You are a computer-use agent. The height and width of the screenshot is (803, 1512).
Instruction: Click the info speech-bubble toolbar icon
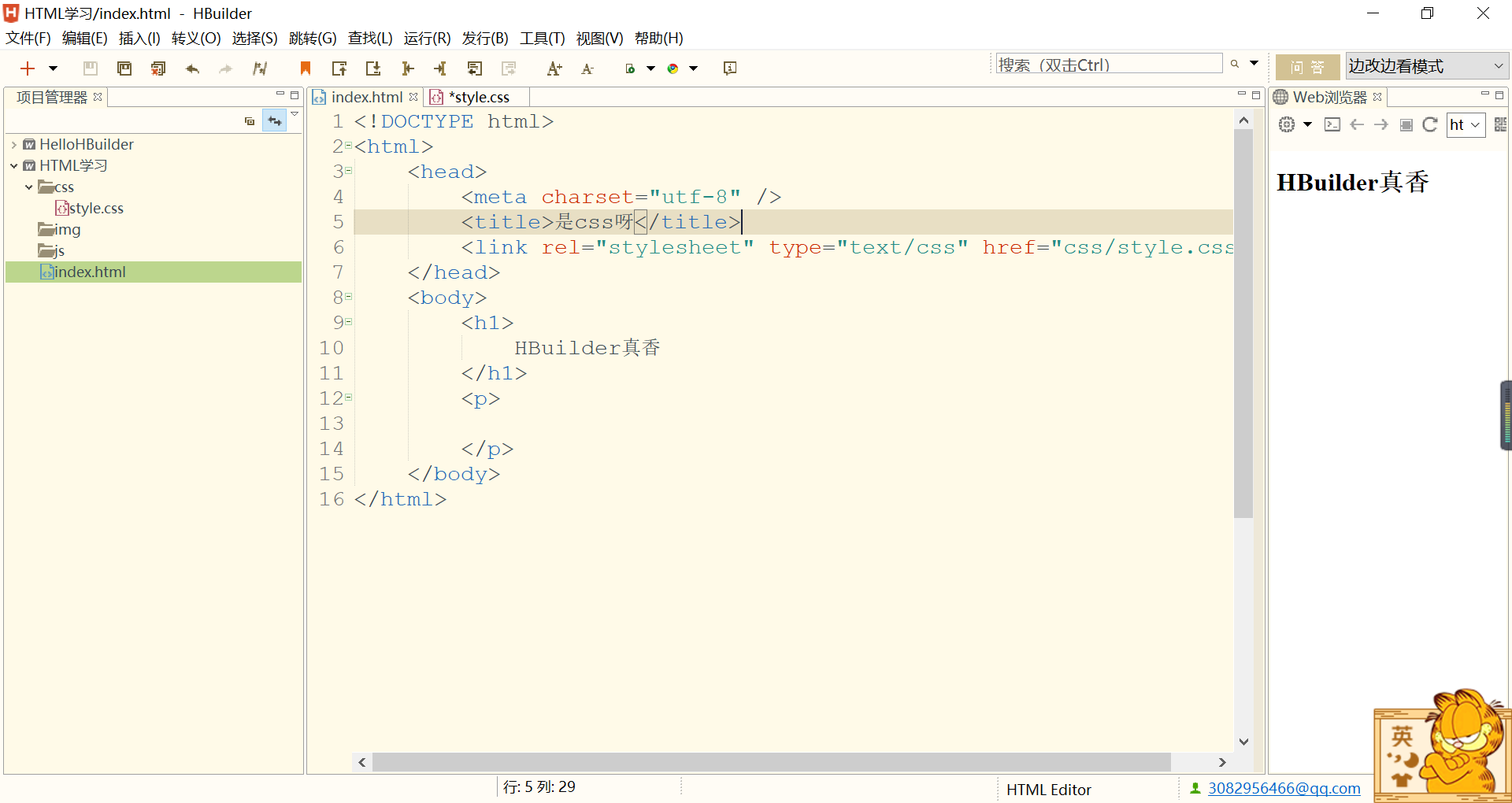coord(730,68)
